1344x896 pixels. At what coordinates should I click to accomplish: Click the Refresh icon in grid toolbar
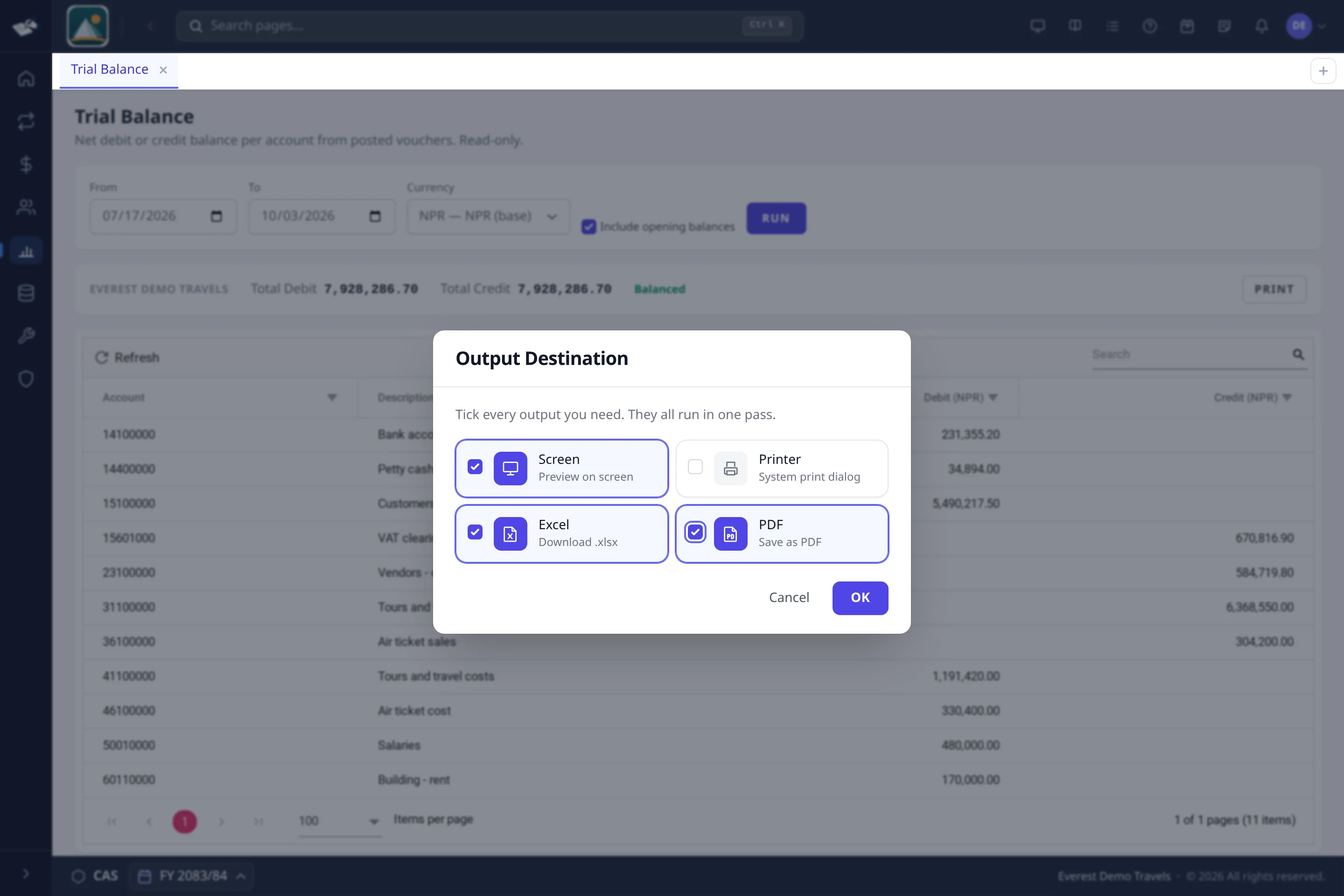[x=101, y=357]
